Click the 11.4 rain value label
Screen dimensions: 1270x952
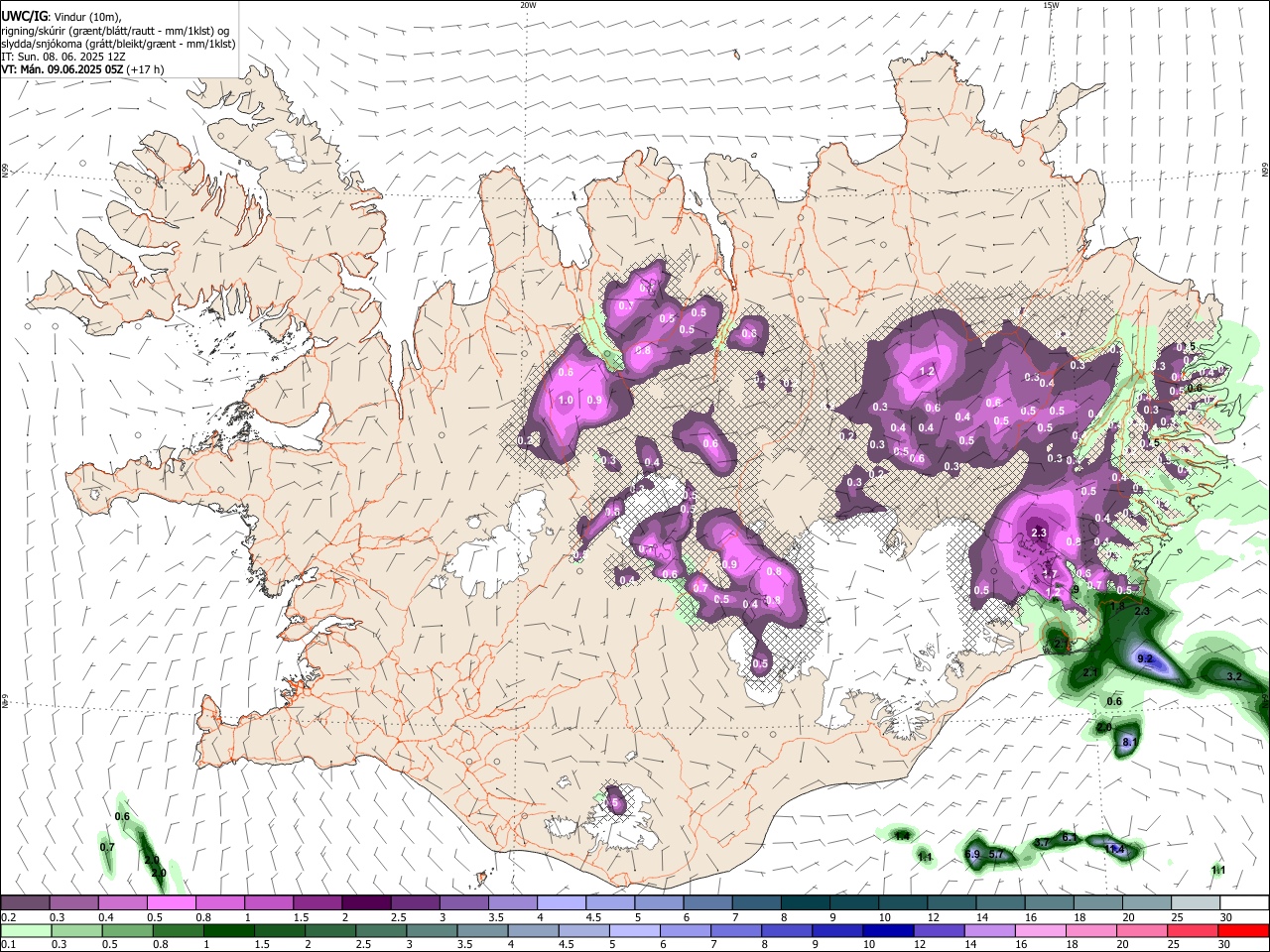[x=1113, y=849]
